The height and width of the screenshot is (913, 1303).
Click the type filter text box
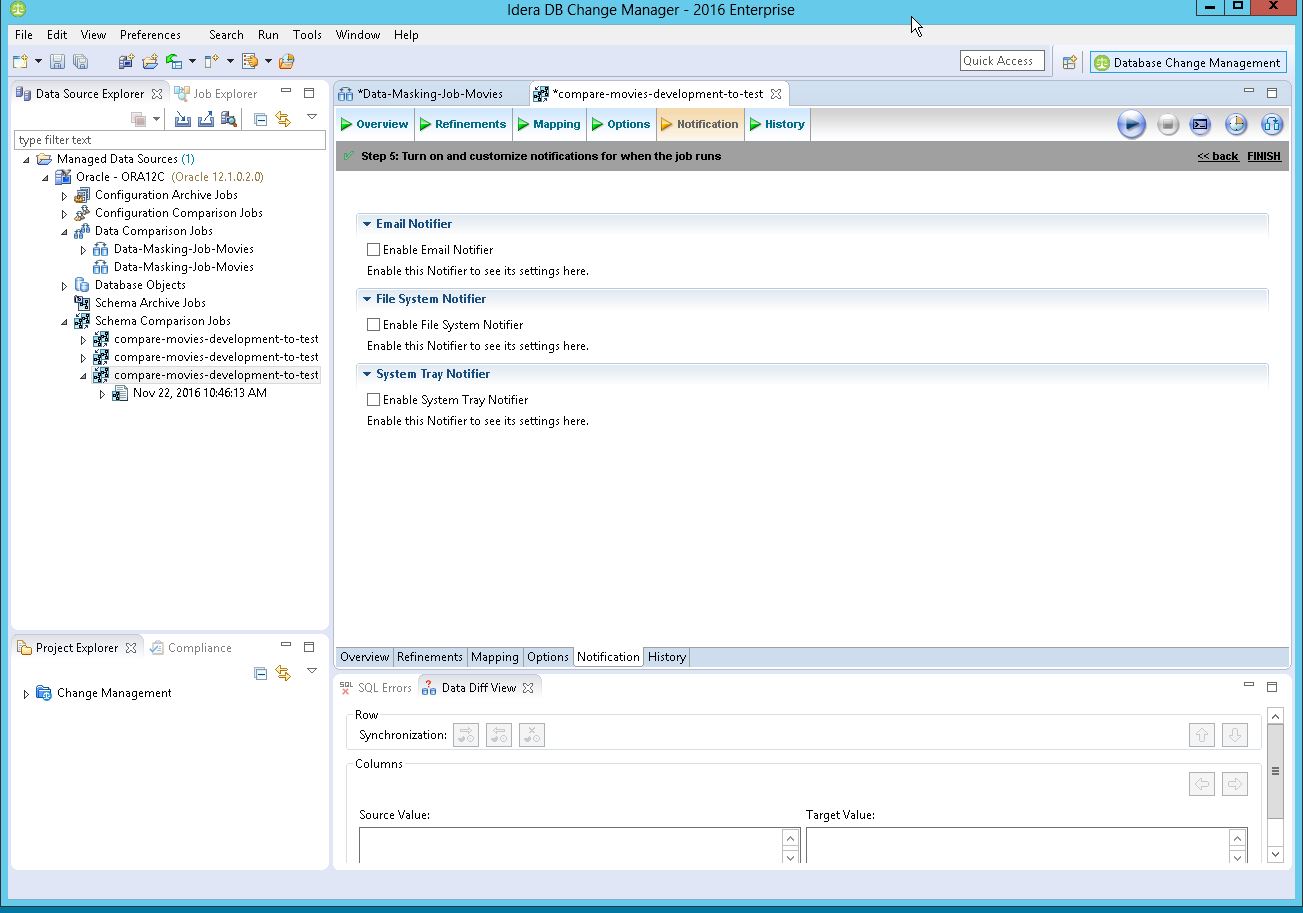tap(170, 140)
